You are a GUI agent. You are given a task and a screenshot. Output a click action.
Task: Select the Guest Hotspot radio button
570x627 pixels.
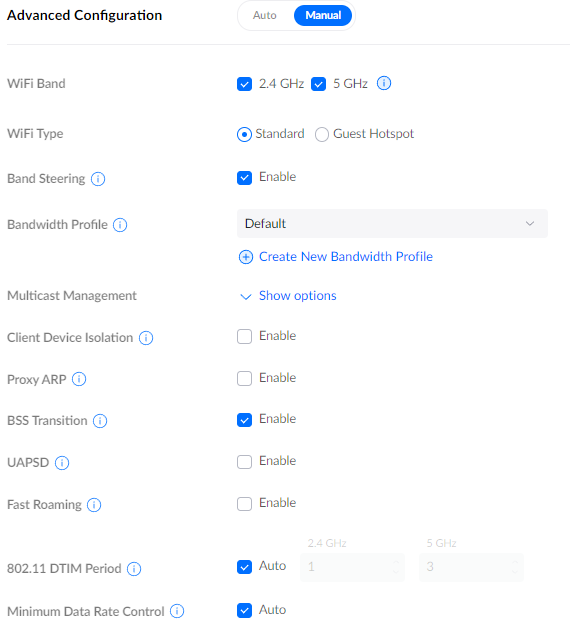pyautogui.click(x=322, y=134)
